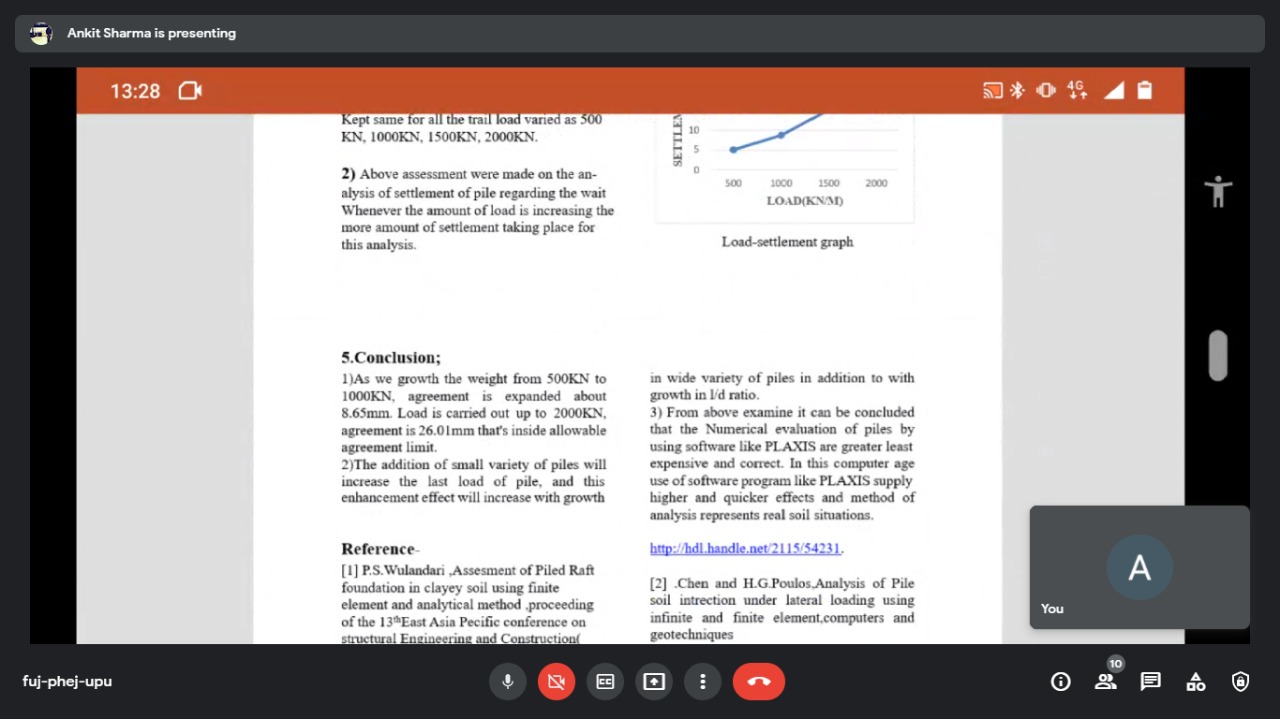Click the '1500' tick on graph axis
The height and width of the screenshot is (719, 1280).
coord(829,183)
